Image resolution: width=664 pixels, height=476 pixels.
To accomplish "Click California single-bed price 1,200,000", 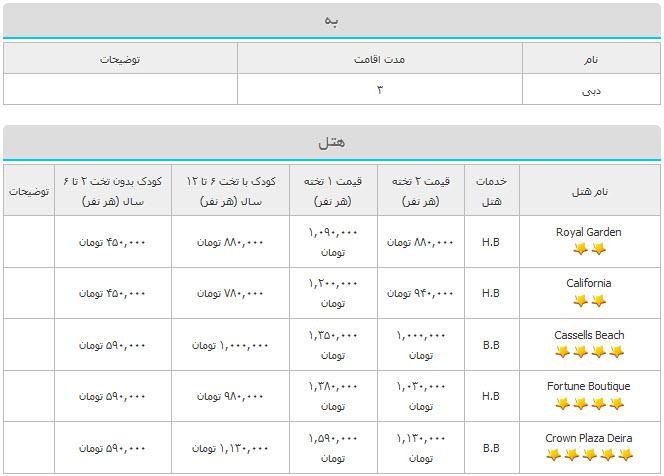I will coord(333,293).
